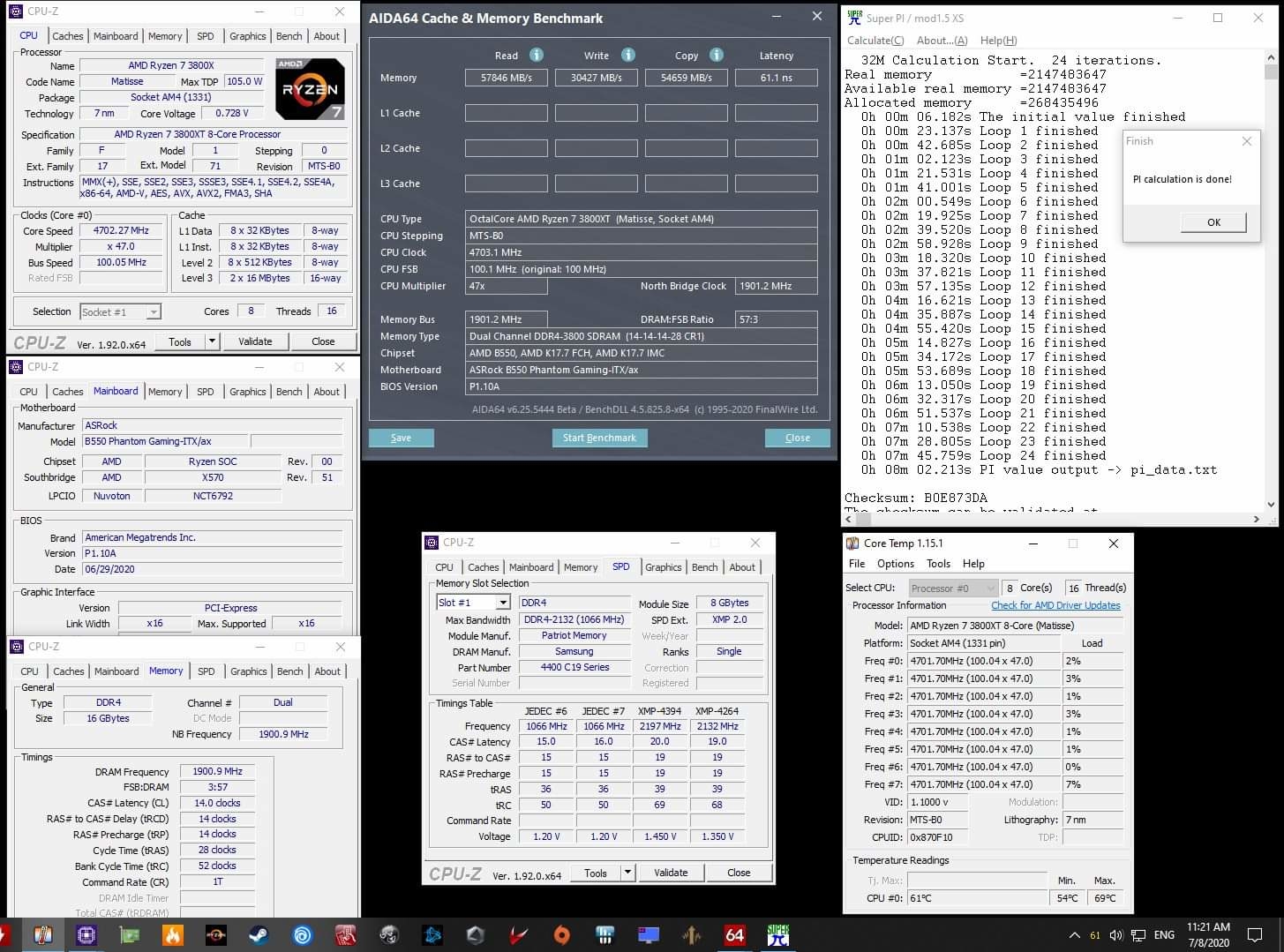Switch to Caches tab in top CPU-Z window
The width and height of the screenshot is (1284, 952).
[x=68, y=36]
